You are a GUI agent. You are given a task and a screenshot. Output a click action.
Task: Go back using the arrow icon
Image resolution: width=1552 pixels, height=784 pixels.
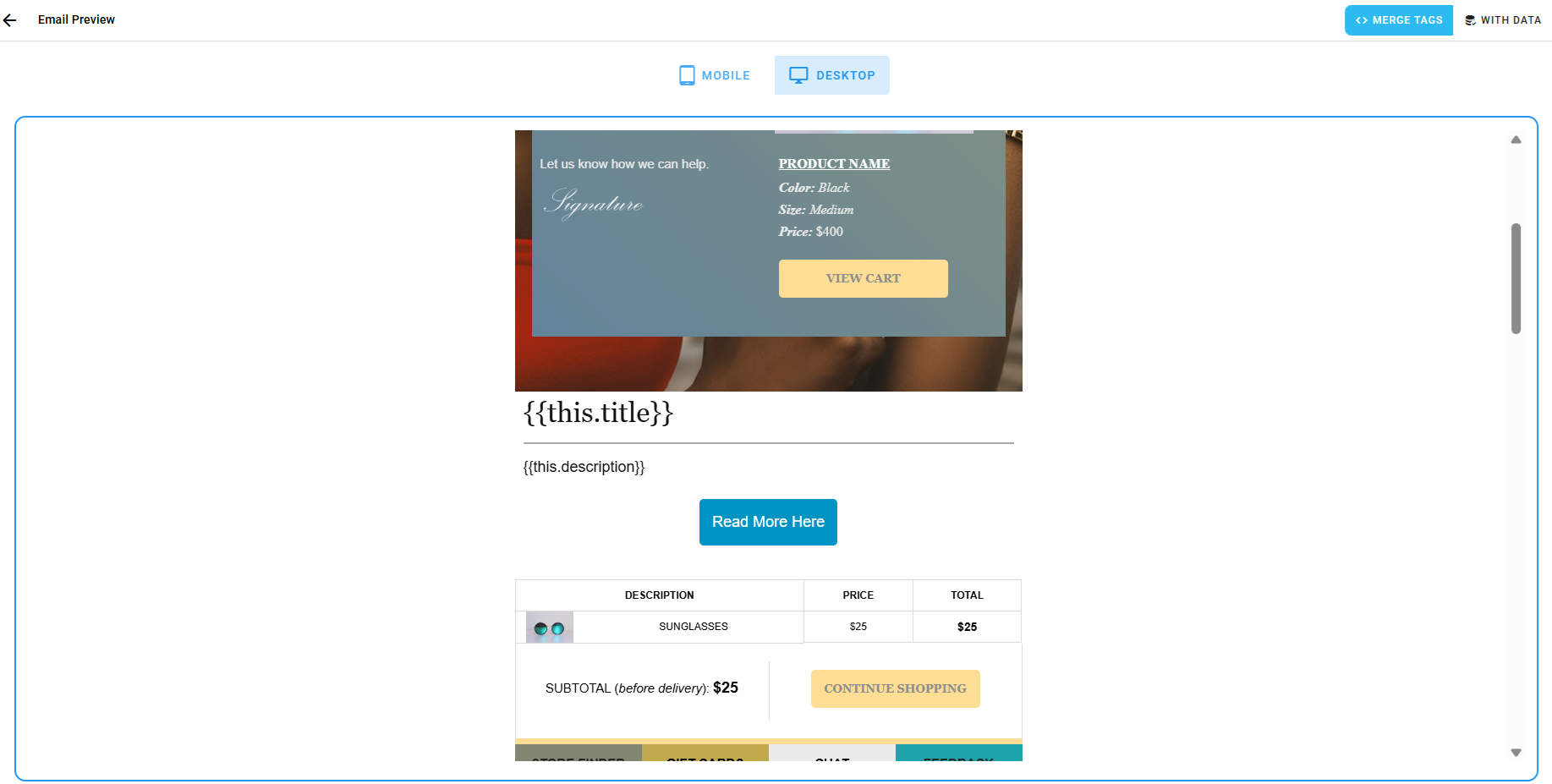(x=10, y=20)
